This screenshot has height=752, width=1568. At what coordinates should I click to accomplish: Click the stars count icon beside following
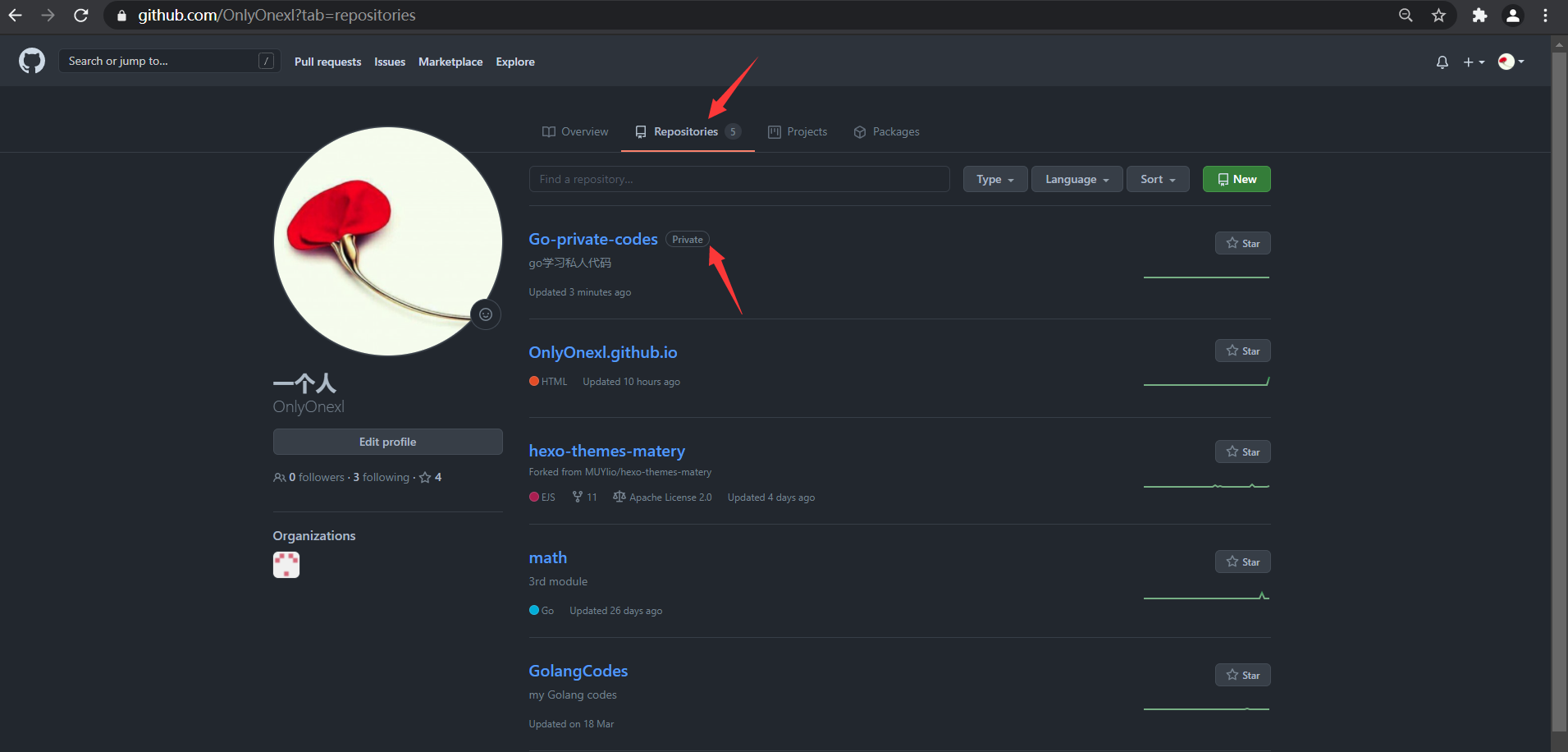click(x=425, y=478)
